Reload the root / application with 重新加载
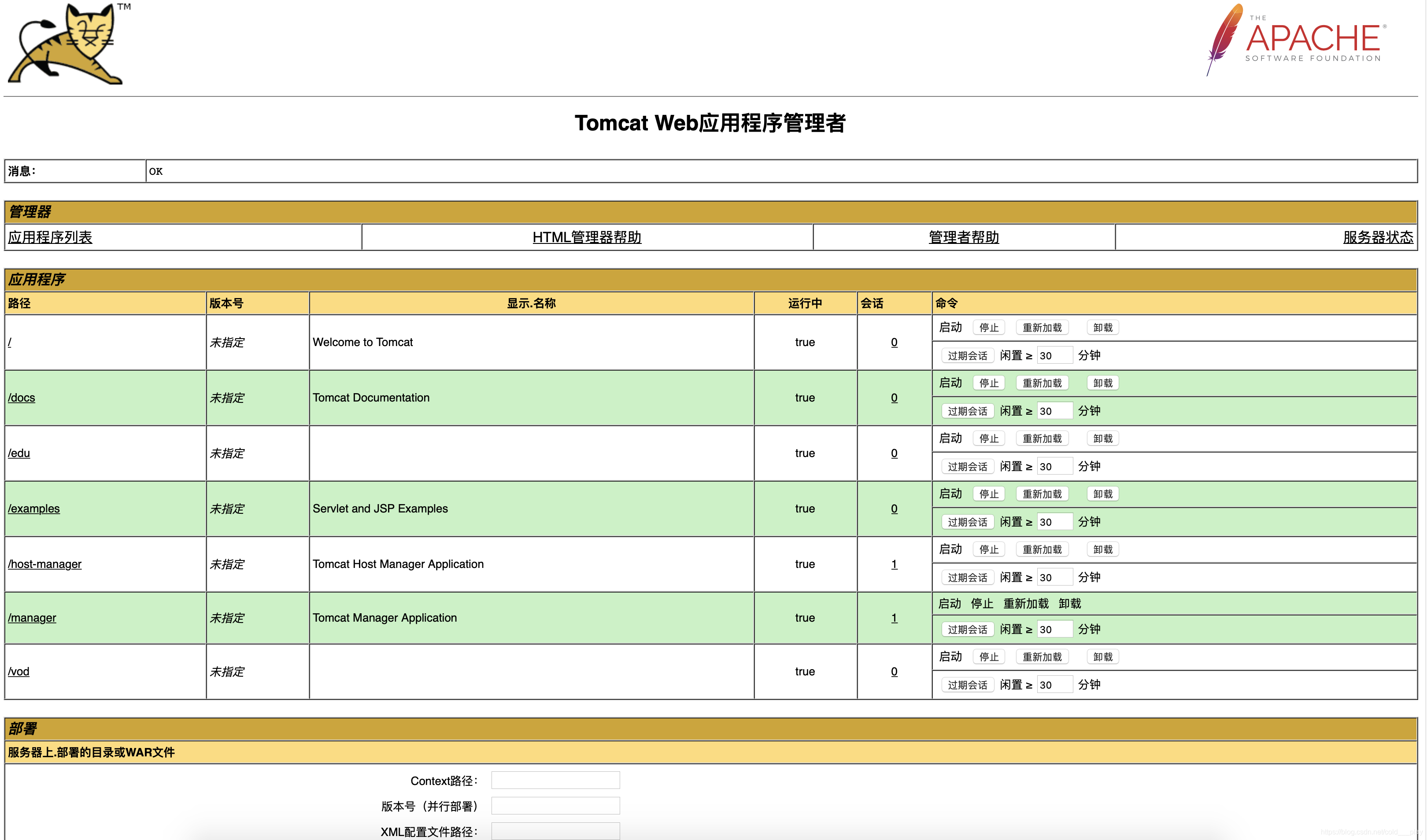This screenshot has width=1427, height=840. coord(1042,327)
